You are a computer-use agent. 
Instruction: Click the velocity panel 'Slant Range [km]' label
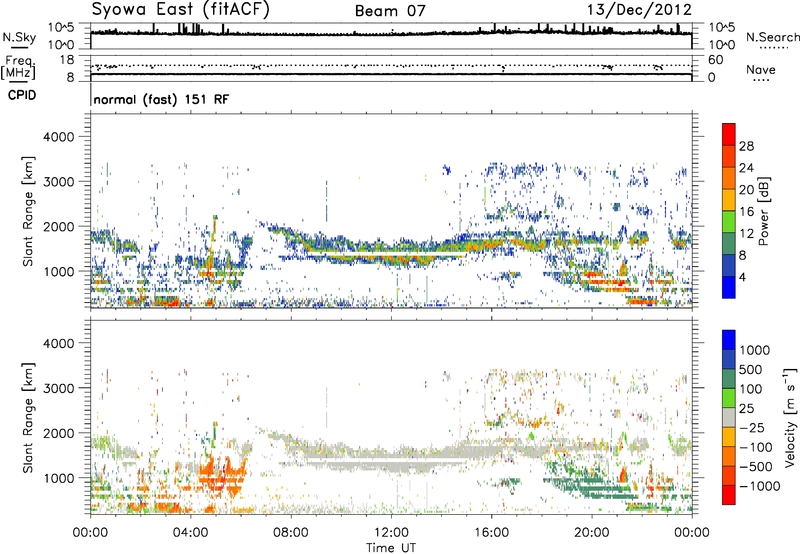(x=28, y=418)
